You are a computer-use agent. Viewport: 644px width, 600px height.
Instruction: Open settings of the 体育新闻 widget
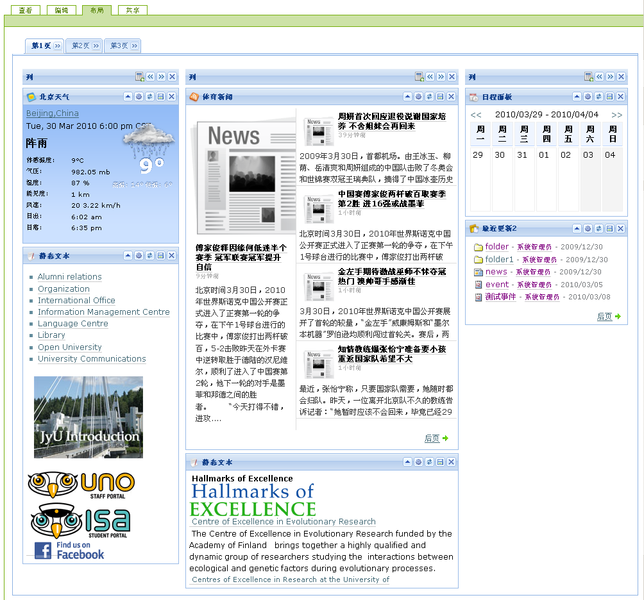(x=418, y=97)
